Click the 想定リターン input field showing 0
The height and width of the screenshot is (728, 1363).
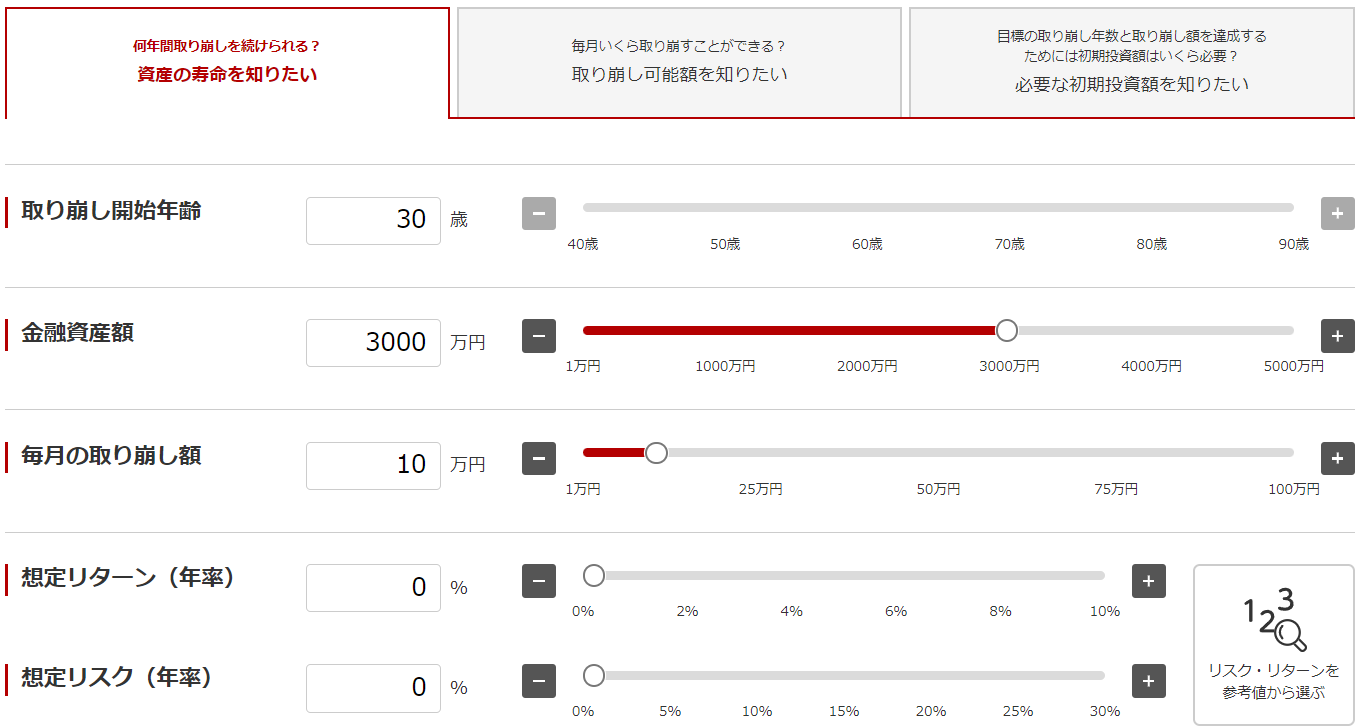373,588
